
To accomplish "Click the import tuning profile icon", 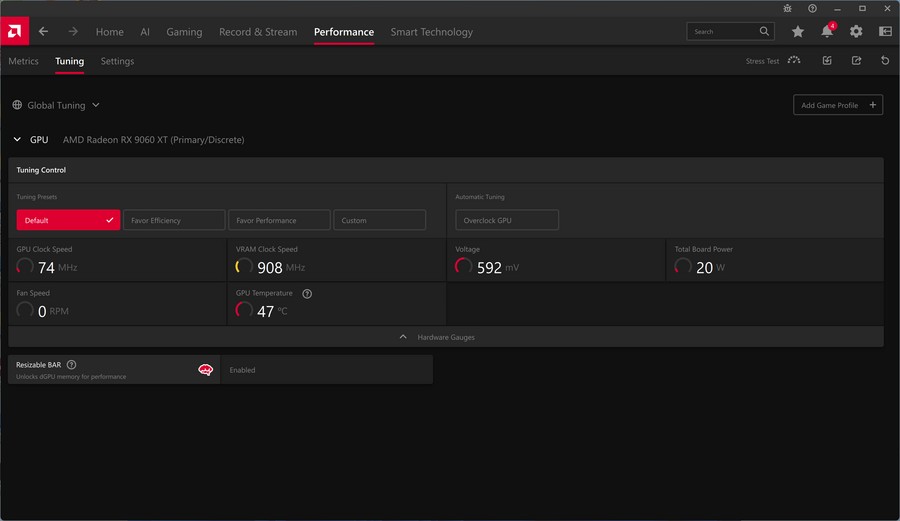I will click(827, 60).
